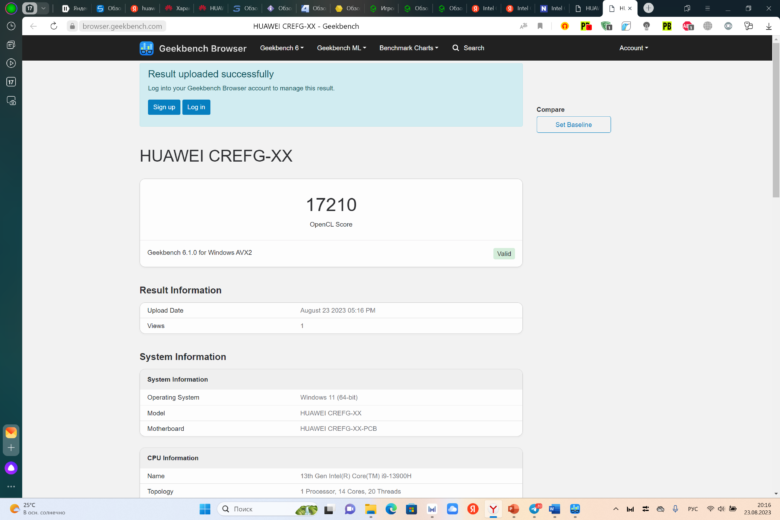Click the Geekbench app icon in taskbar
Viewport: 780px width, 520px height.
click(575, 509)
